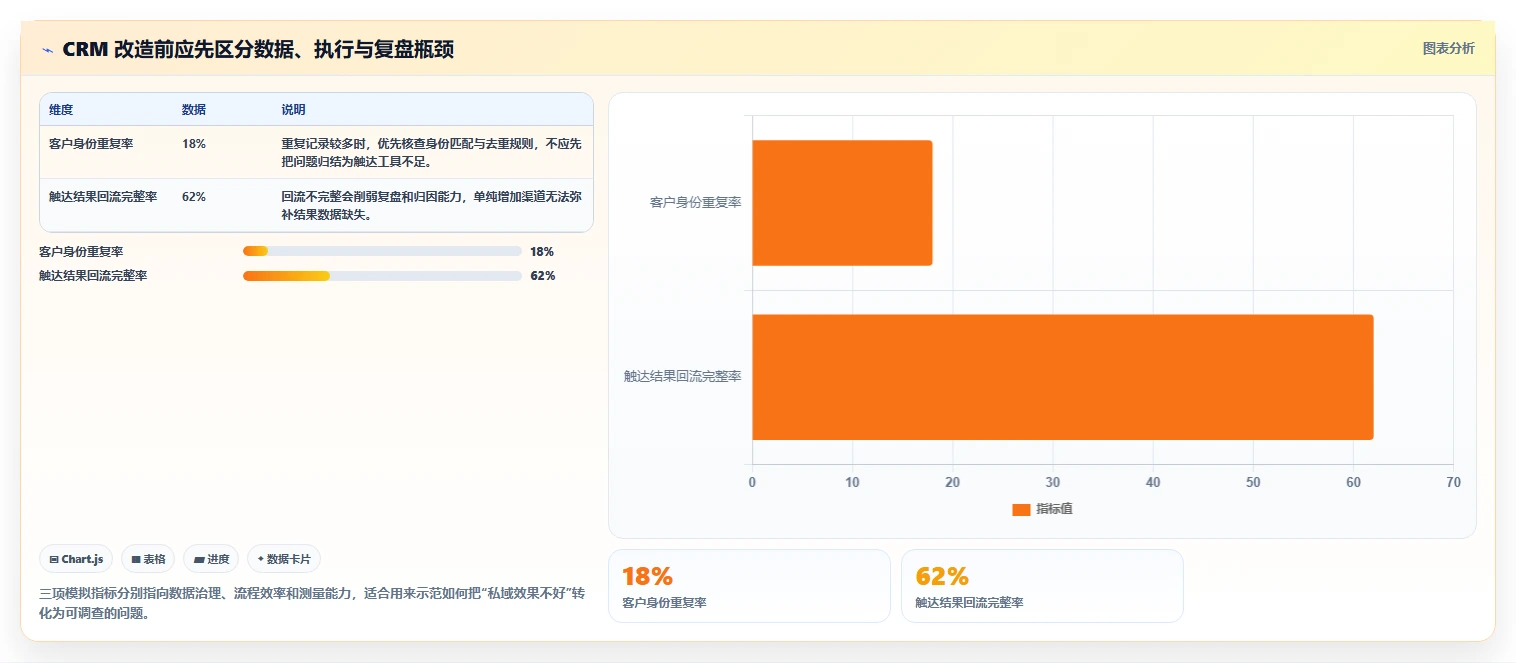1516x663 pixels.
Task: Click the 18% value in the table
Action: click(194, 144)
